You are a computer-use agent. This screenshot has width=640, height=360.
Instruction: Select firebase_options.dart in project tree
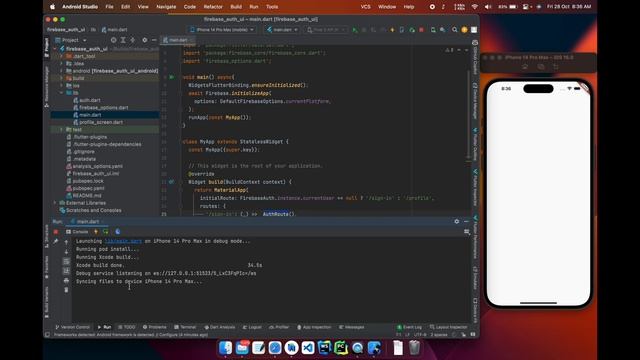104,108
